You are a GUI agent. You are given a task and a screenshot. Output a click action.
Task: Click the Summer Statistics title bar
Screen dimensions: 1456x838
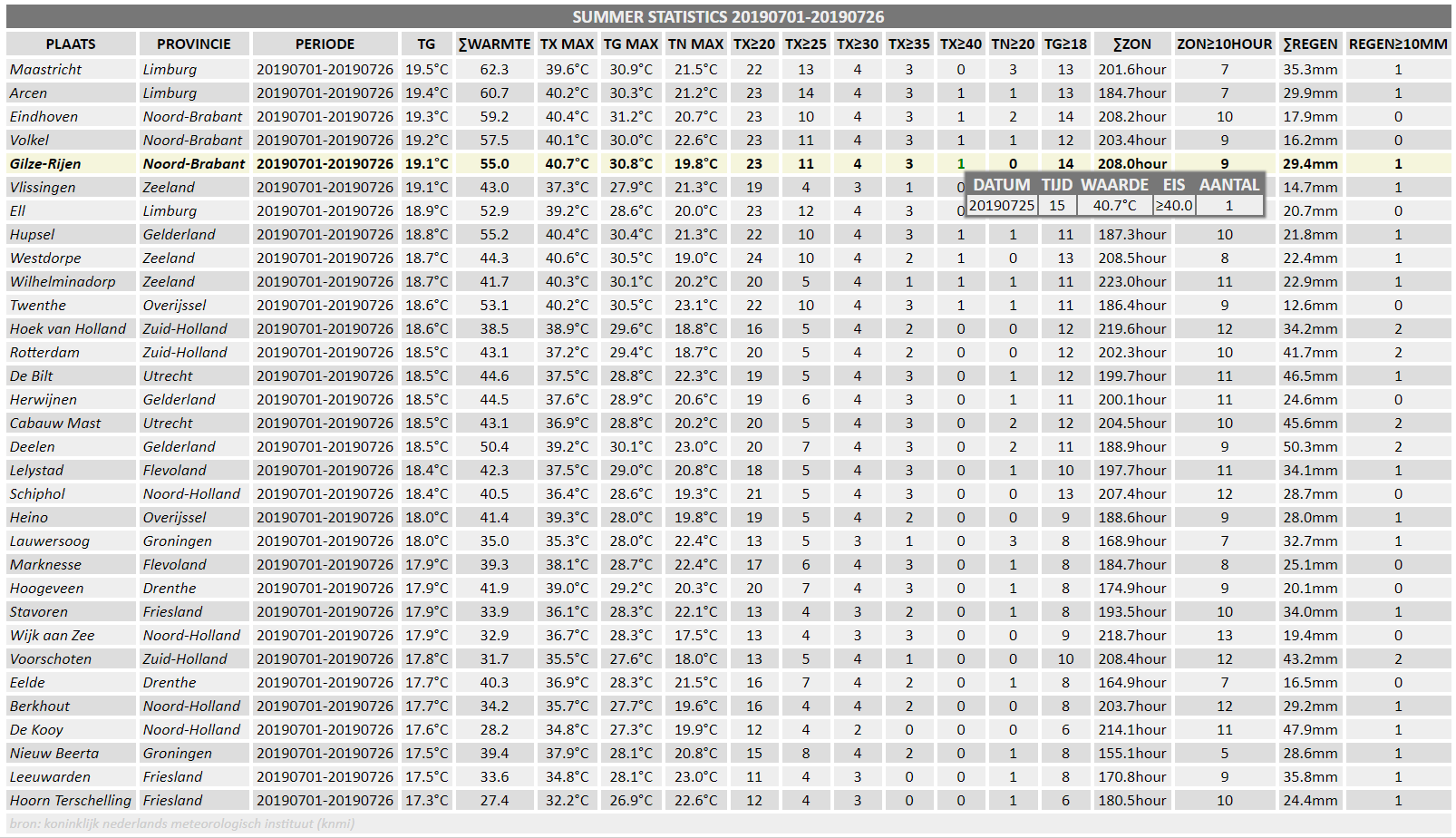728,16
